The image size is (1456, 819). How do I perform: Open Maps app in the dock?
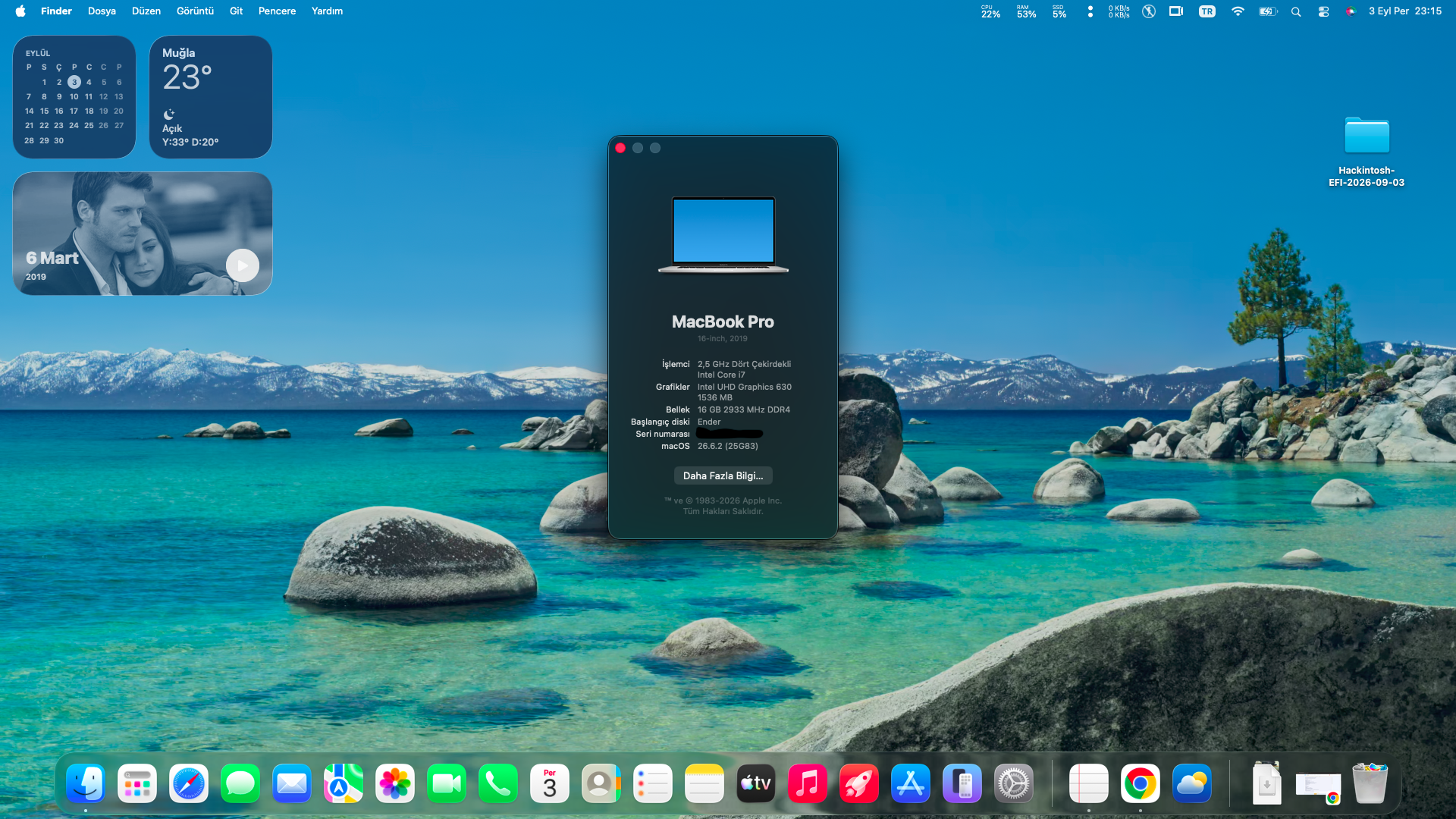(344, 783)
